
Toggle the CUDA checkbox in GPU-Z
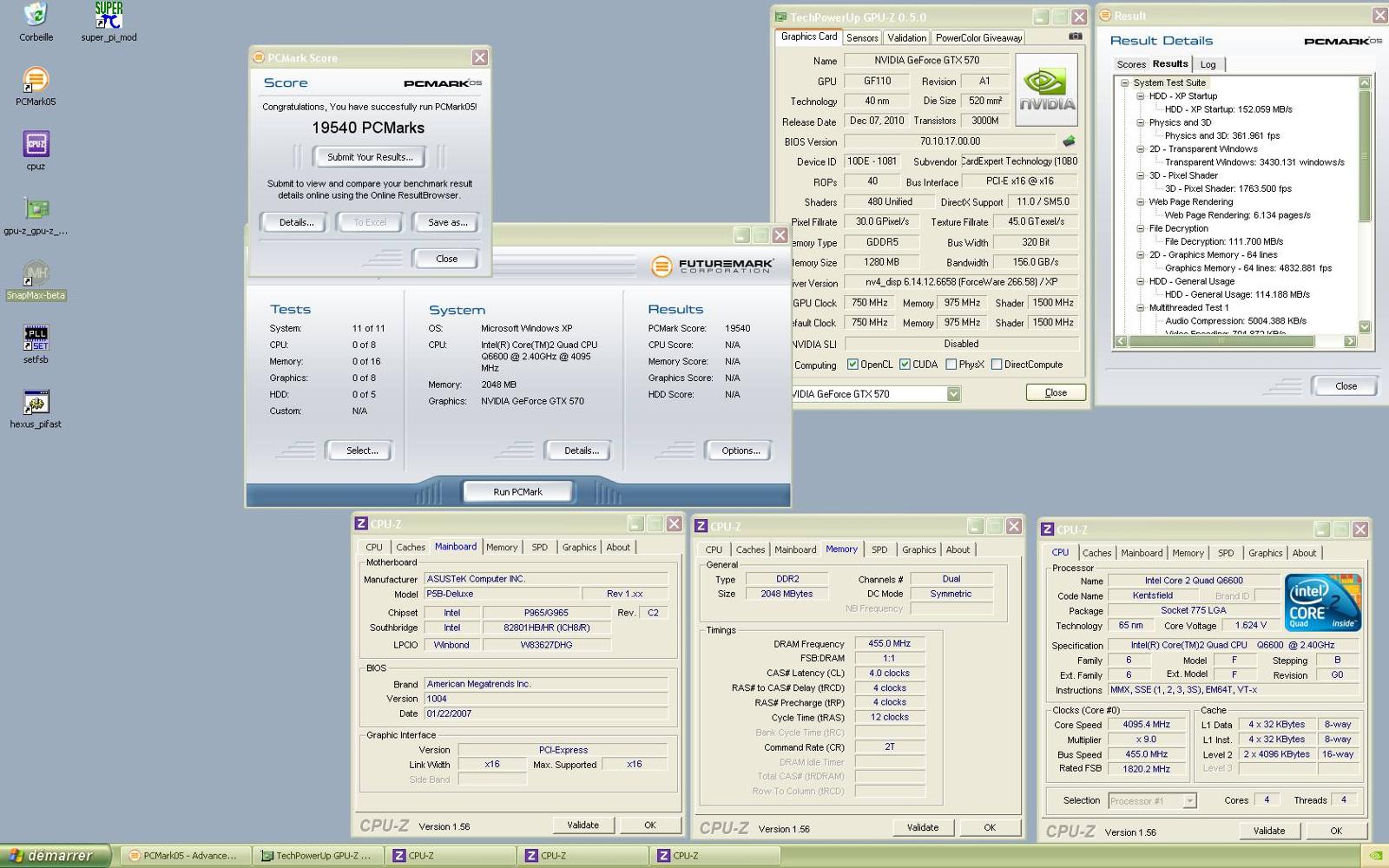click(x=905, y=365)
